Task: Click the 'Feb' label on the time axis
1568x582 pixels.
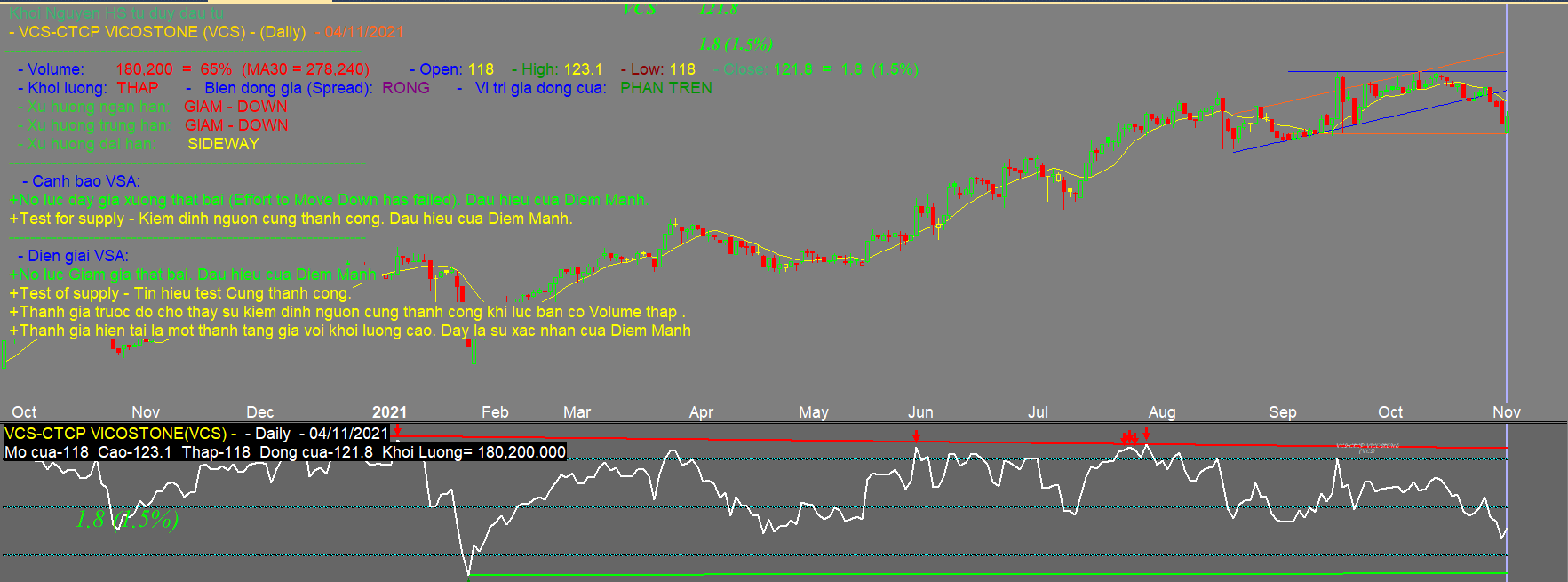Action: click(x=495, y=412)
